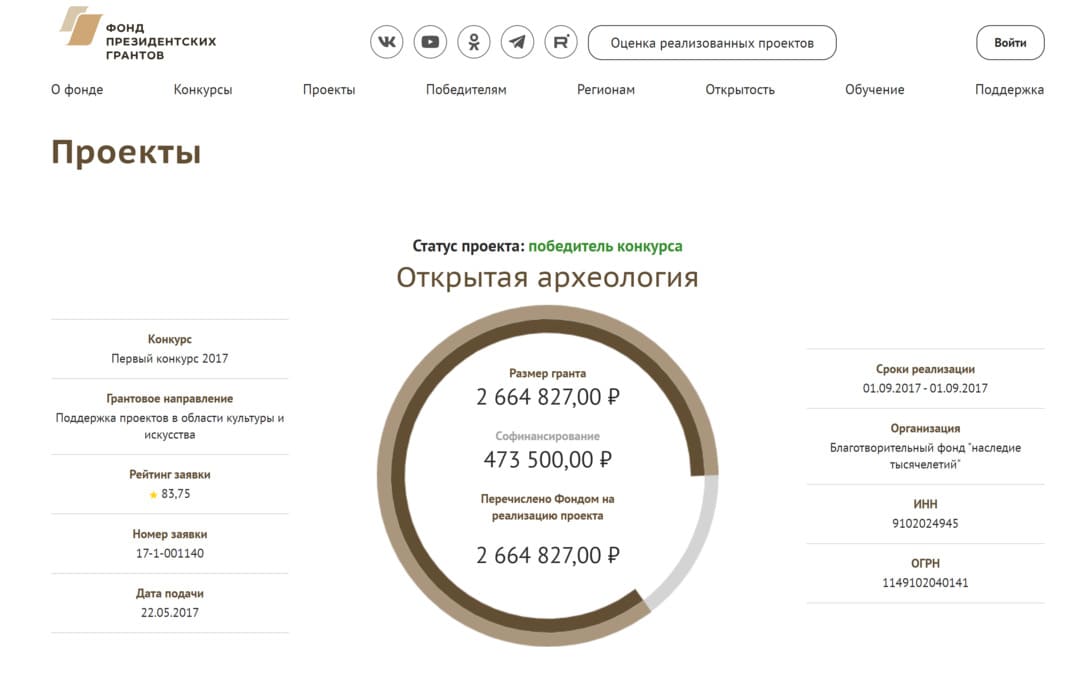The image size is (1066, 687).
Task: Open the Поддержка menu item
Action: click(x=1009, y=90)
